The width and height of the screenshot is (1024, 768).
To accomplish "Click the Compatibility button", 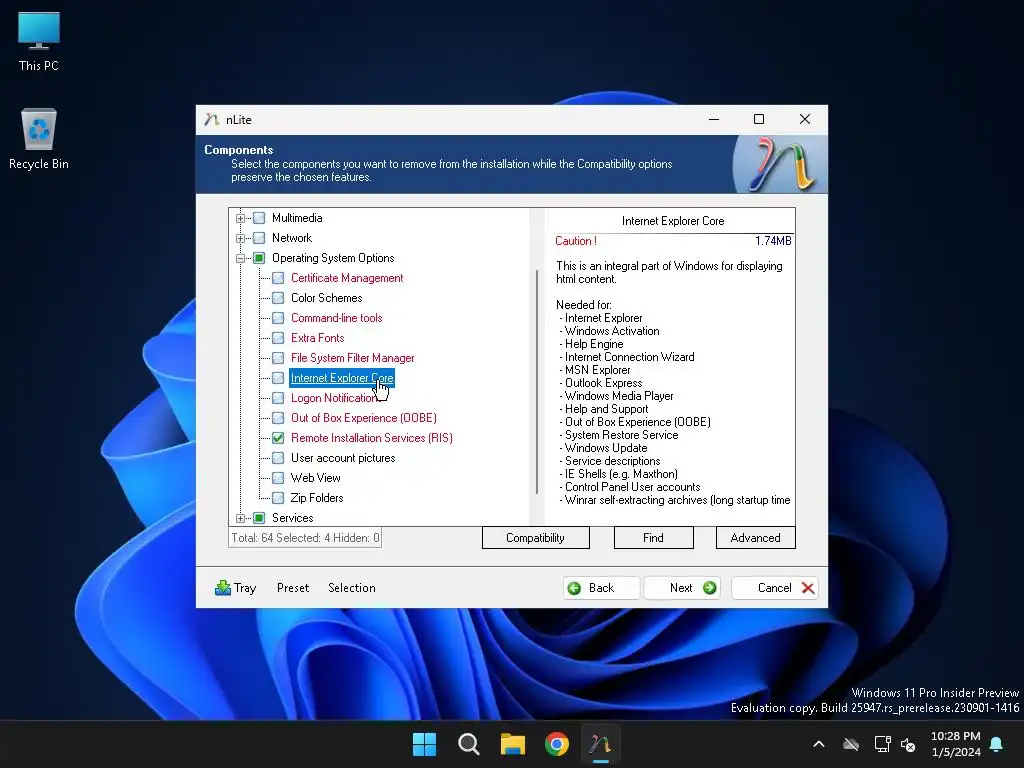I will coord(536,537).
